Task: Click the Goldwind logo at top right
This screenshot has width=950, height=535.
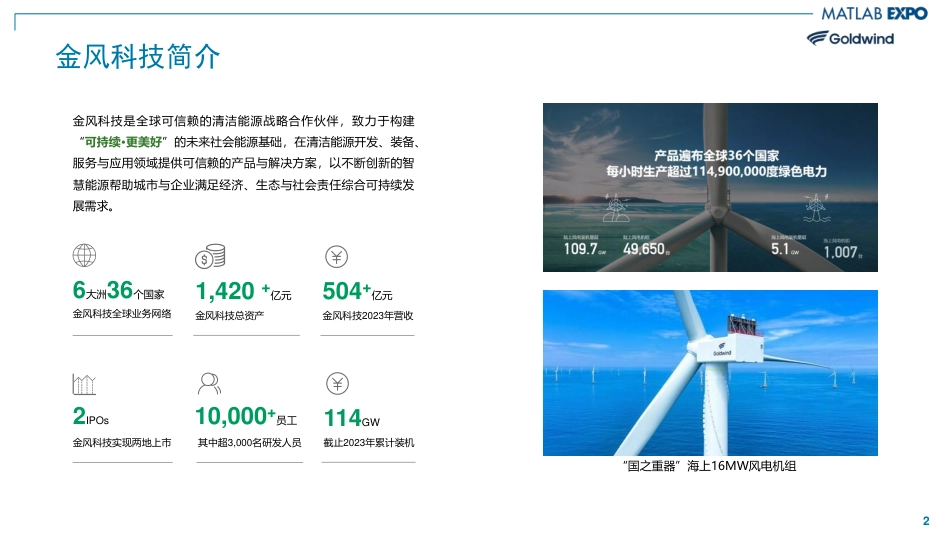Action: point(850,38)
